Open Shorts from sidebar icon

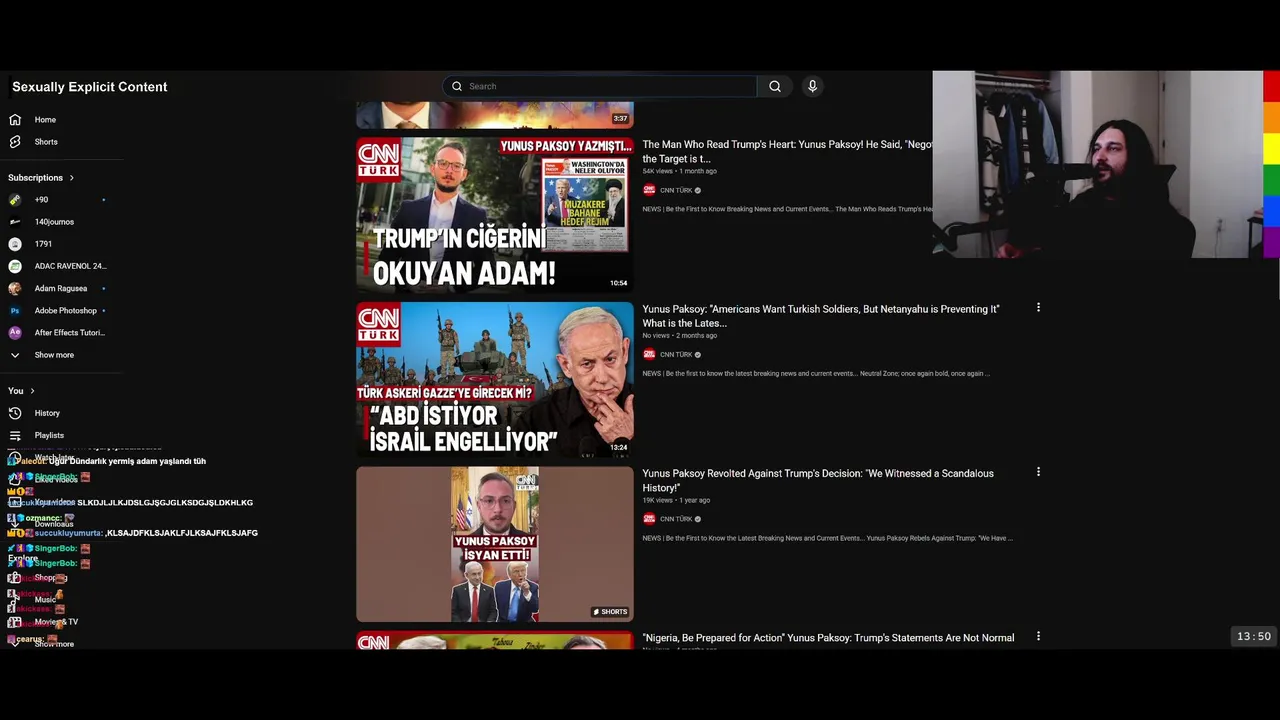[15, 142]
